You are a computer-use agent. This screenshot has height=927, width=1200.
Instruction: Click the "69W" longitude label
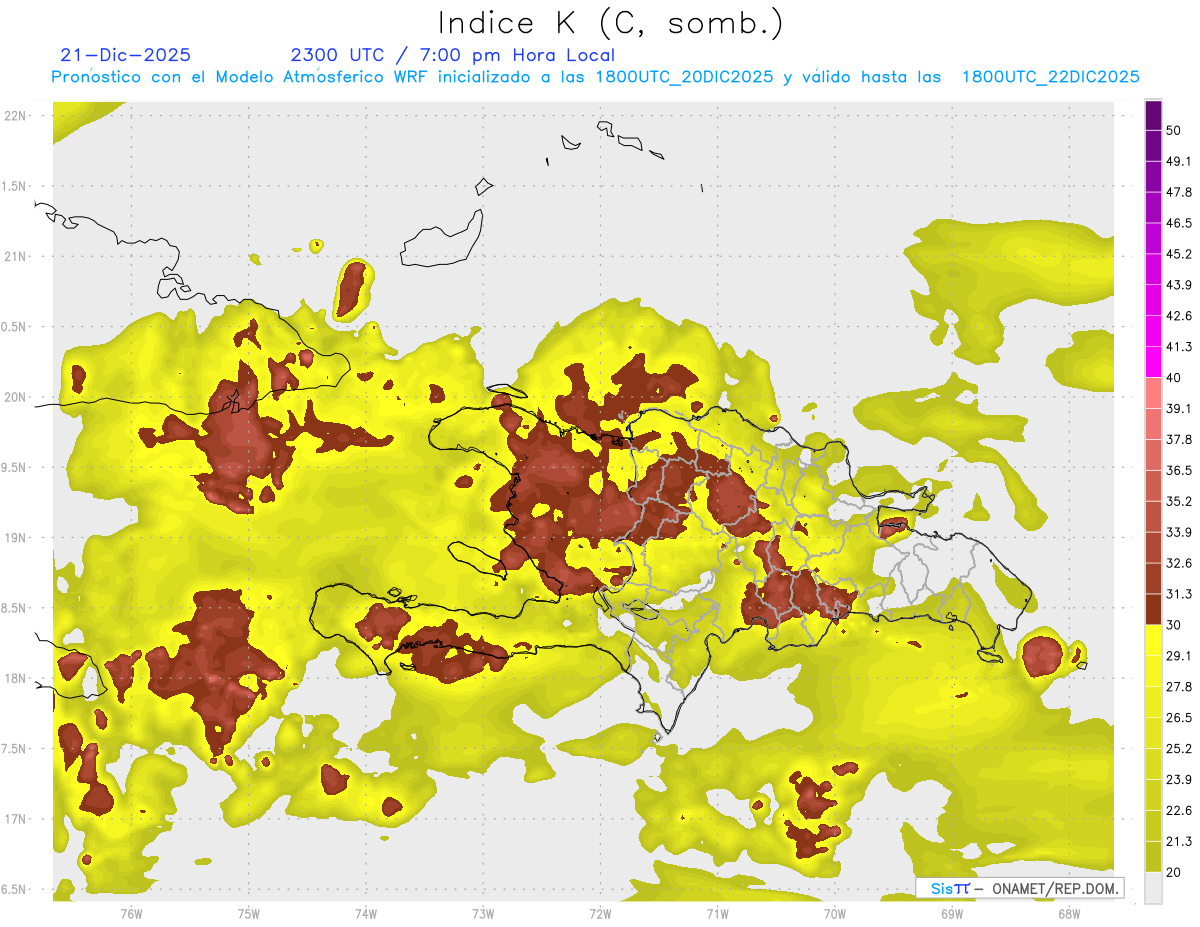coord(952,913)
